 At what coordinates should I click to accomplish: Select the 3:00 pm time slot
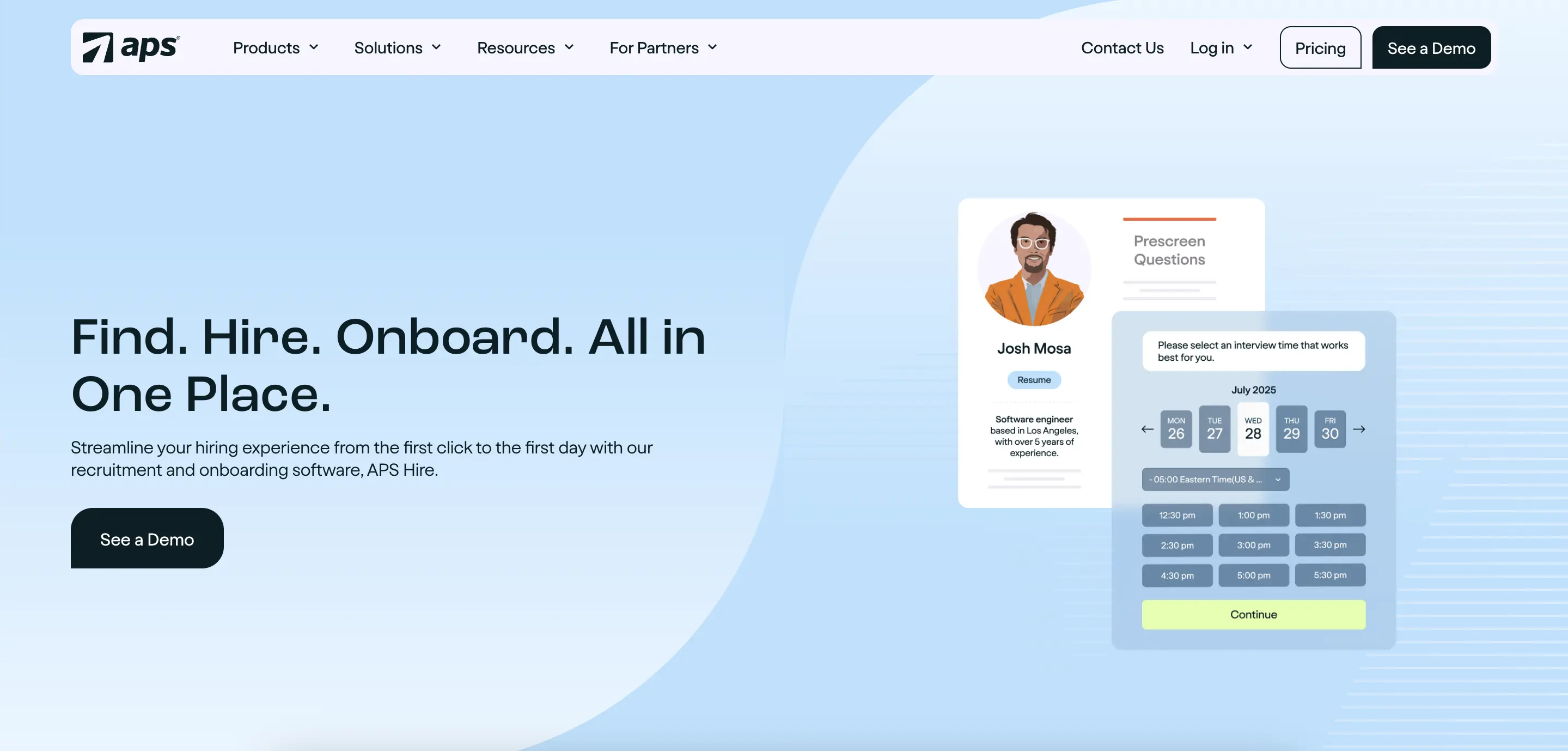[x=1253, y=545]
